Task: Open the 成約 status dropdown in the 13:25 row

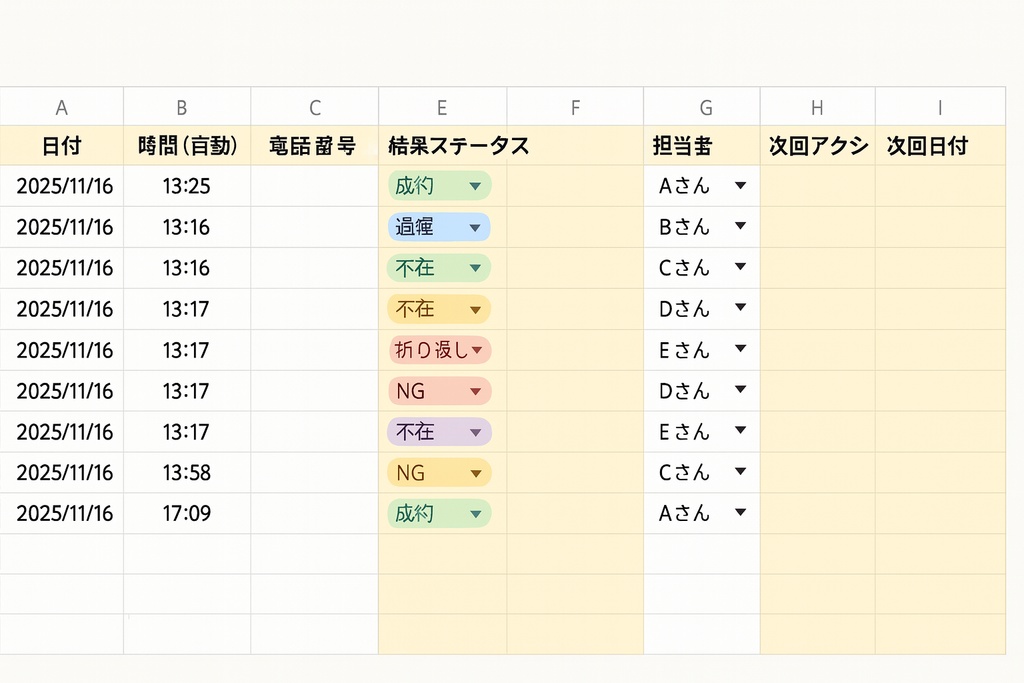Action: (439, 186)
